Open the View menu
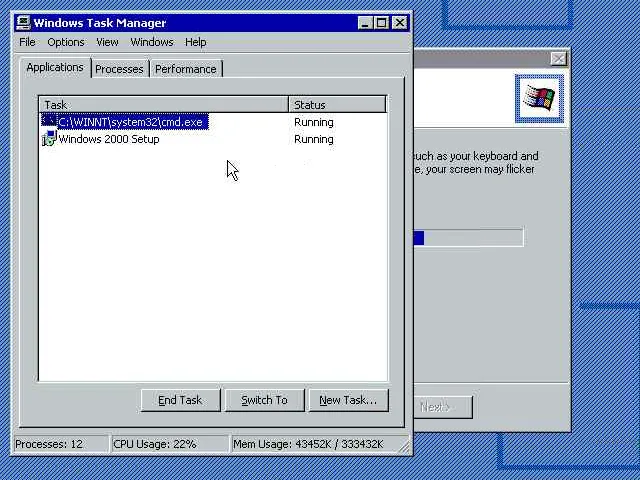 point(107,42)
